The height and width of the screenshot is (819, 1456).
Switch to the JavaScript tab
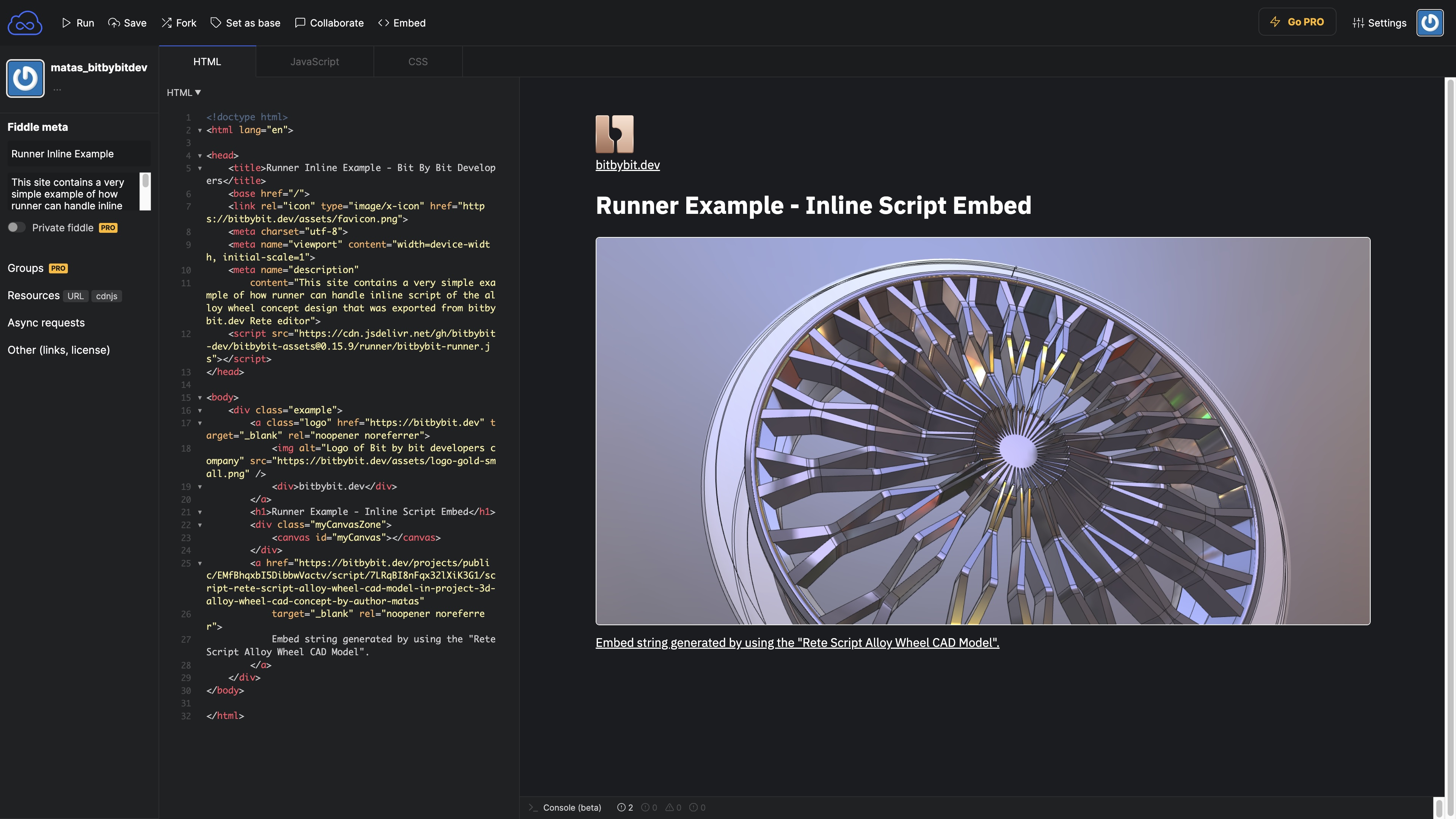tap(314, 61)
